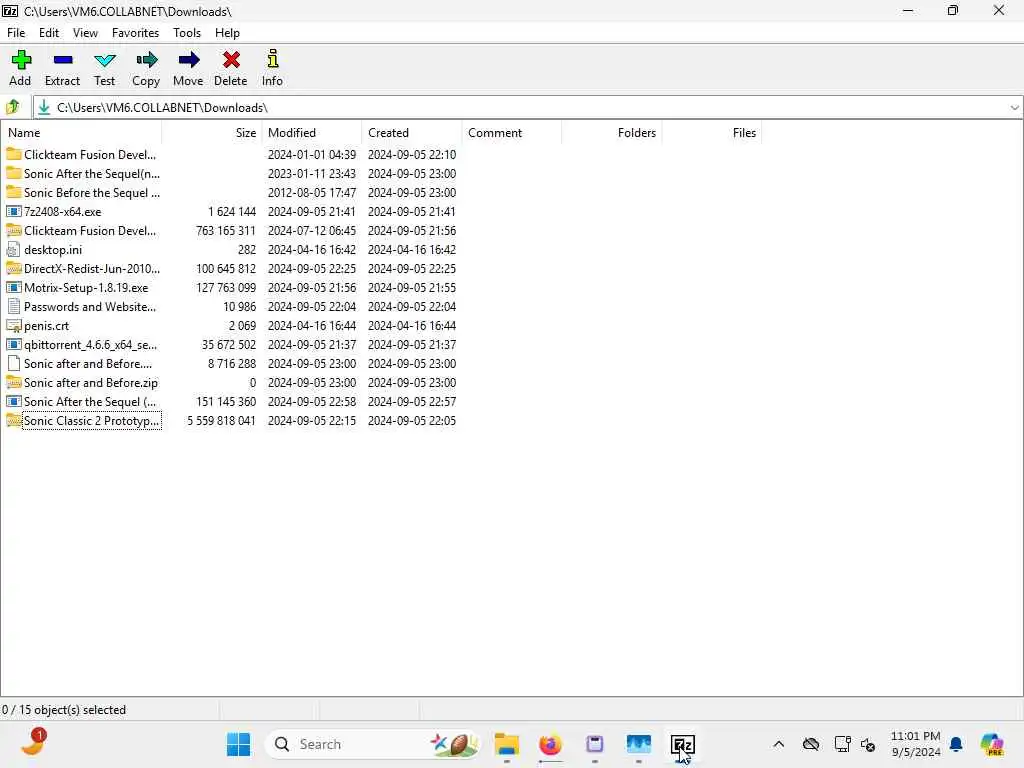Open the notification bell in the tray
The height and width of the screenshot is (768, 1024).
point(956,744)
